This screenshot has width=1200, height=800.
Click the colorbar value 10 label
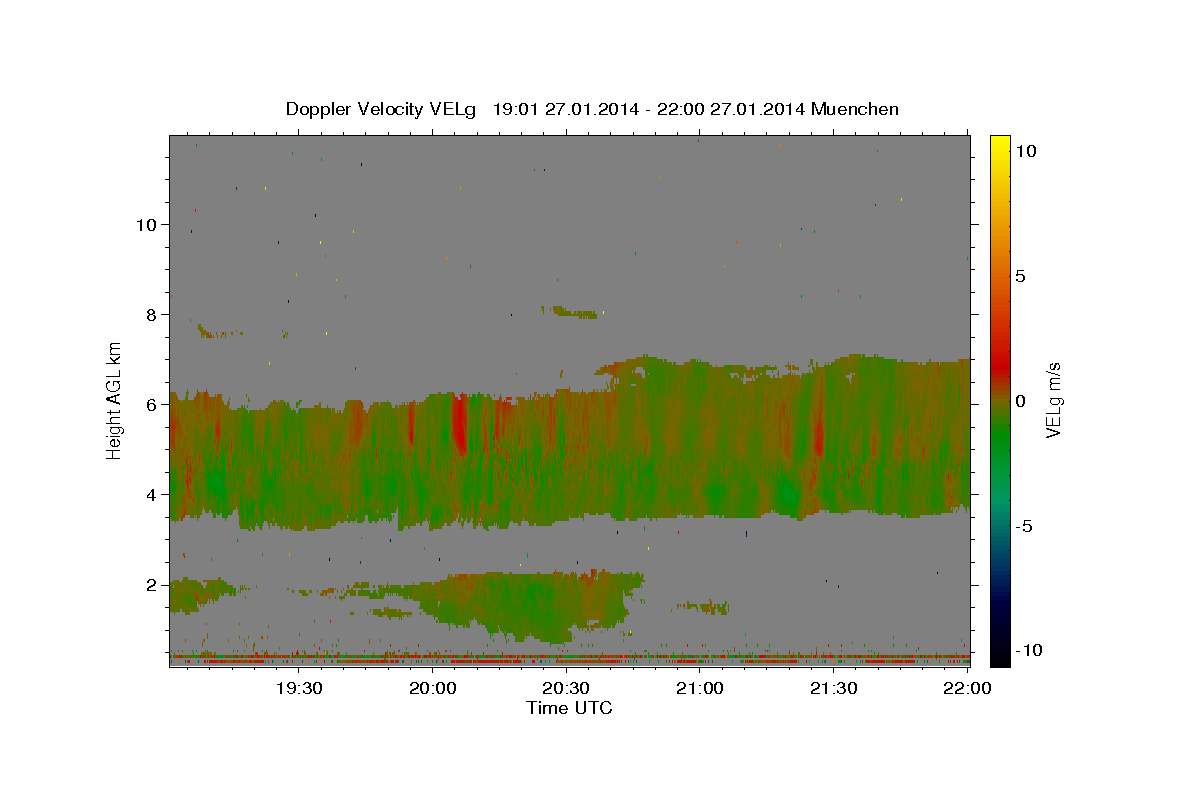(x=1024, y=150)
